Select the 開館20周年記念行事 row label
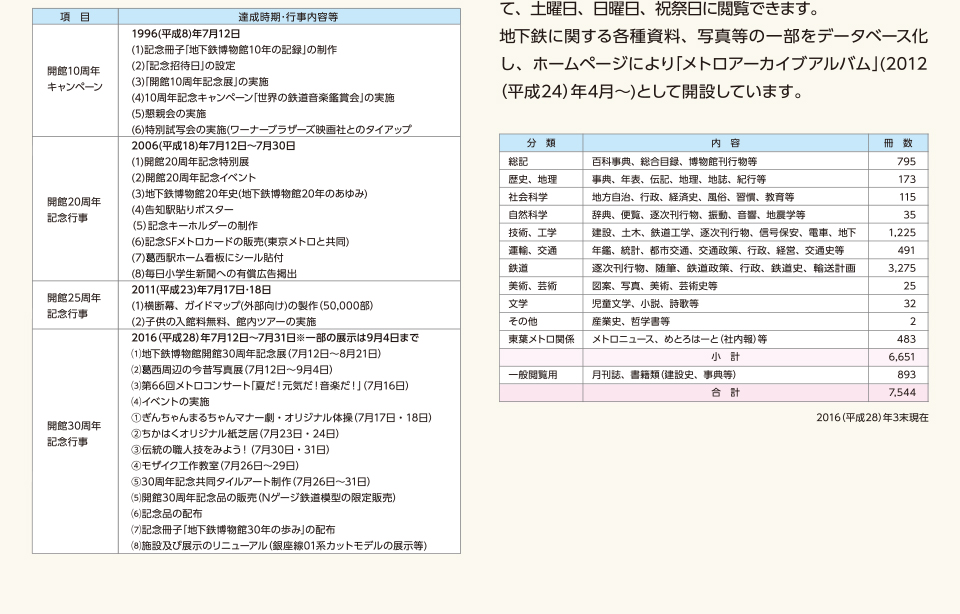960x614 pixels. point(75,208)
